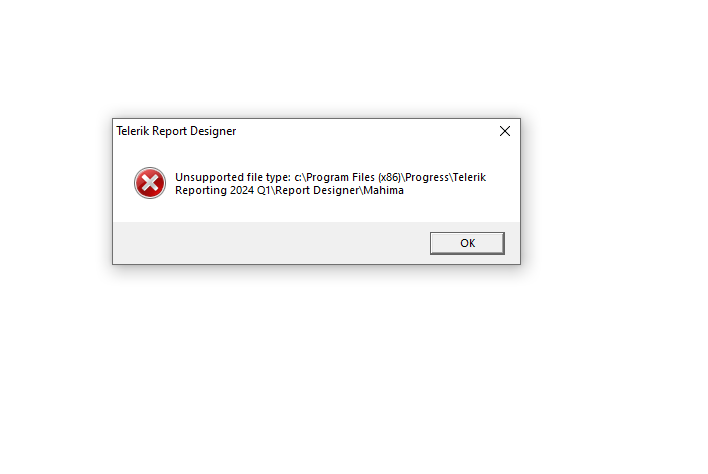This screenshot has width=708, height=474.
Task: Click "Program Files" in the error path
Action: pos(340,177)
